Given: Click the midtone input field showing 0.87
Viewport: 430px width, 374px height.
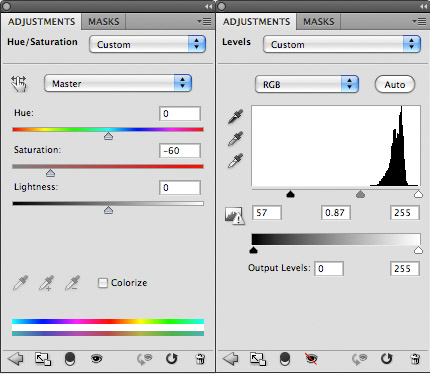Looking at the screenshot, I should (336, 213).
